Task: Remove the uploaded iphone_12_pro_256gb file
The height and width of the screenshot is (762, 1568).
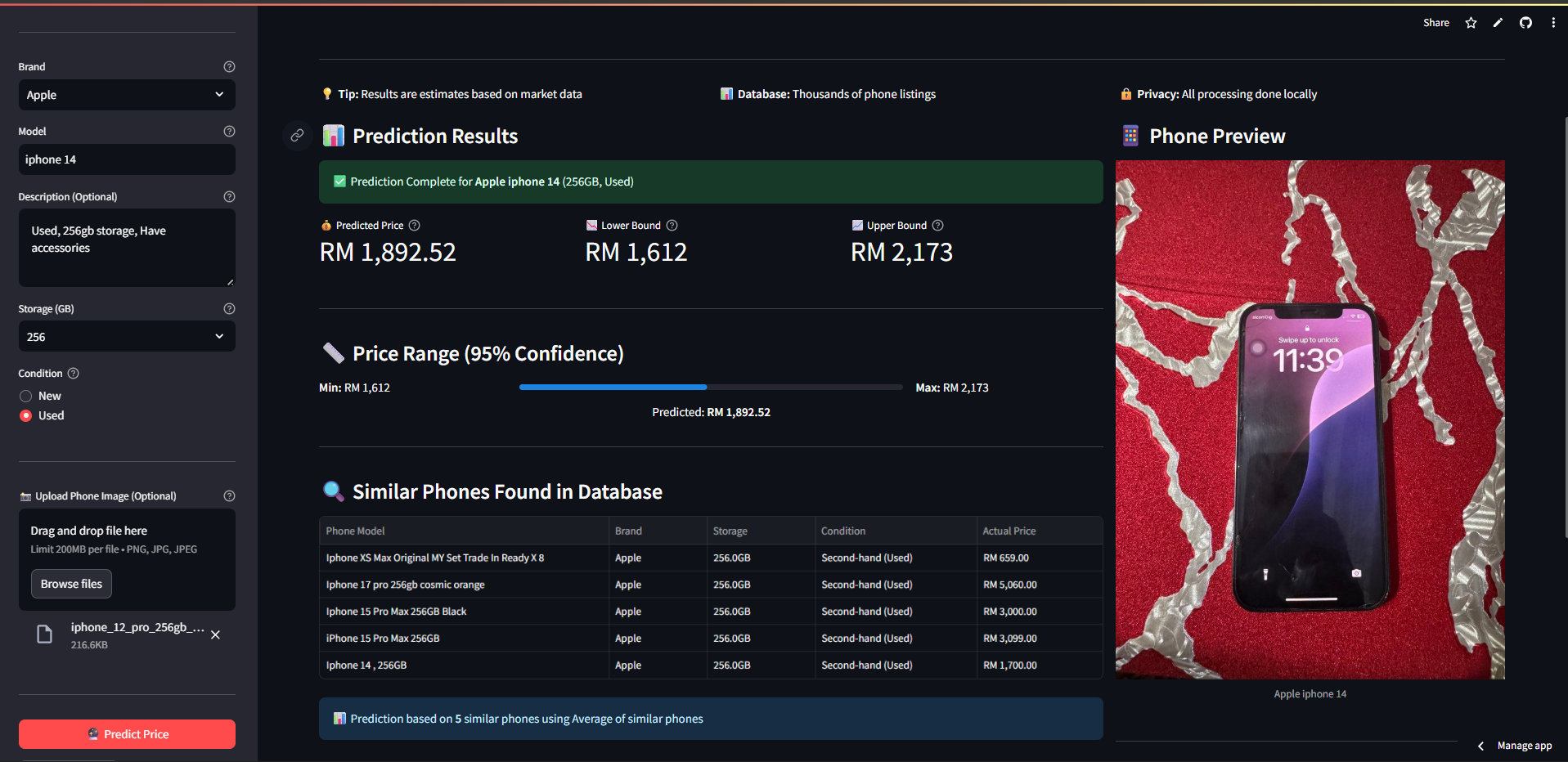Action: point(216,635)
